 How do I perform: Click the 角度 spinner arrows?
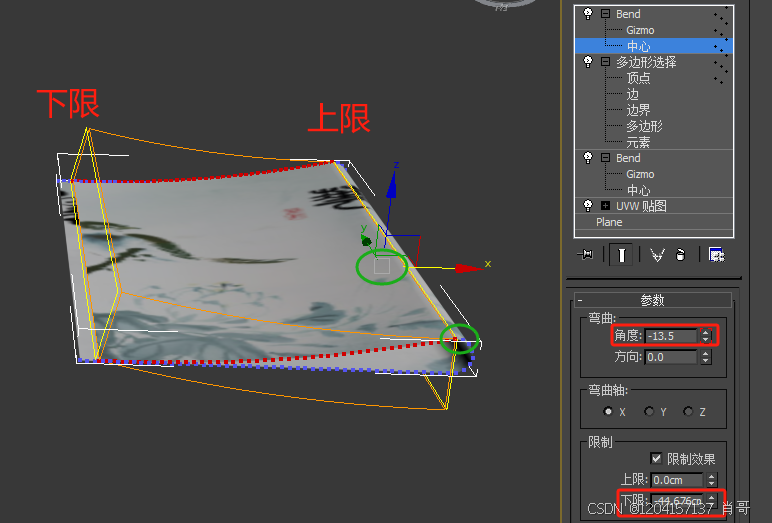pos(706,336)
